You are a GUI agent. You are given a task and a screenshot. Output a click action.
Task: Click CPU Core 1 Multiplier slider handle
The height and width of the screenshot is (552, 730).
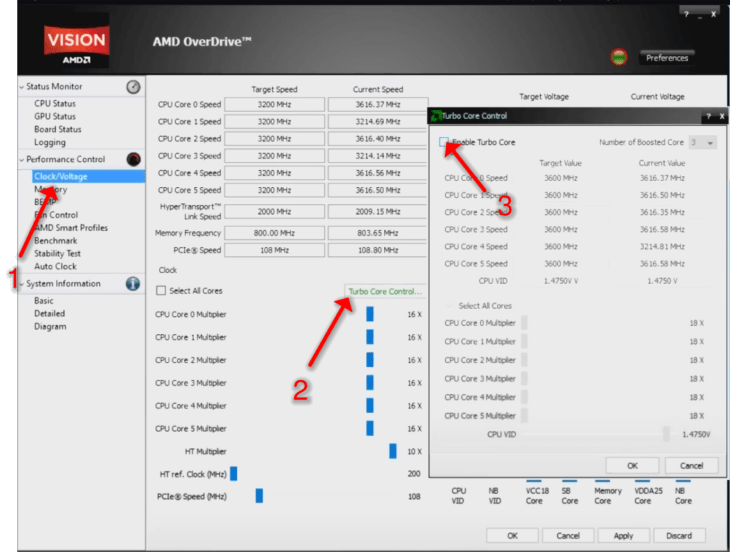point(370,337)
